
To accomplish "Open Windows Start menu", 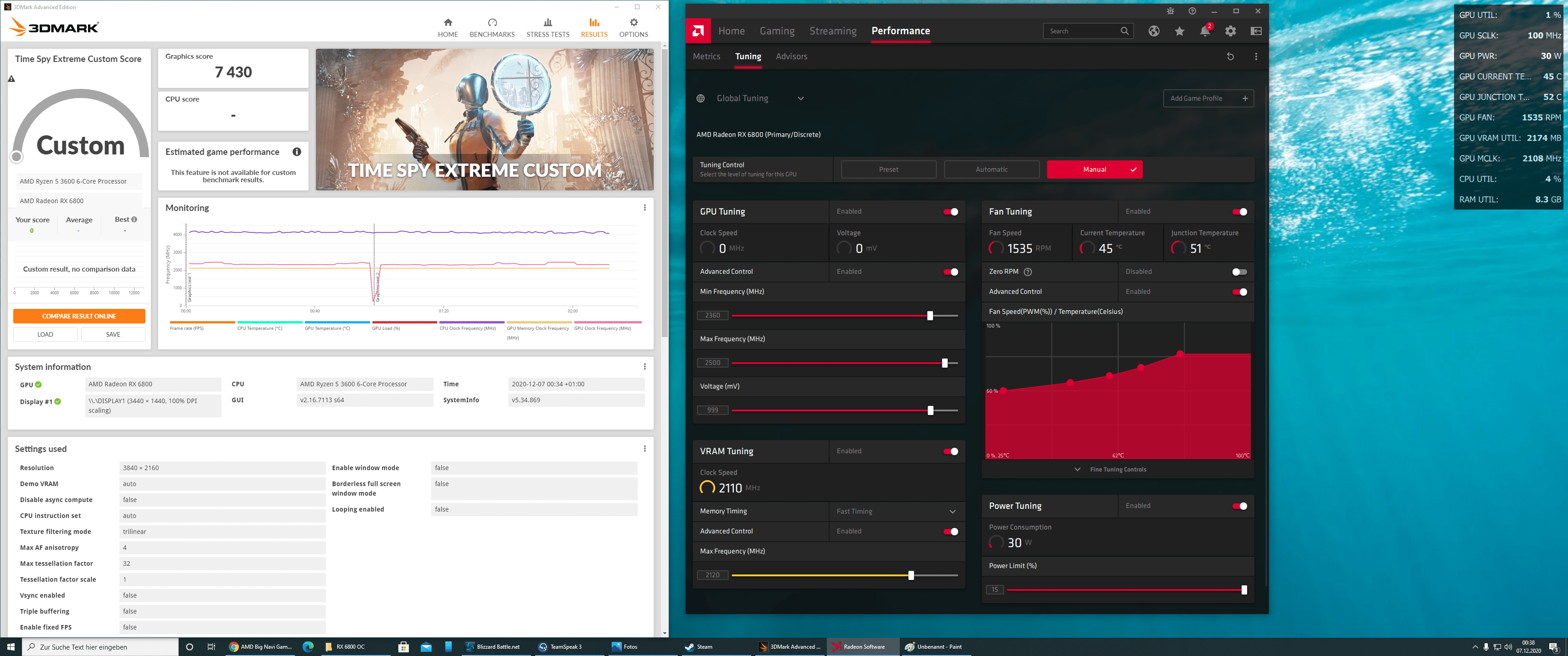I will [x=10, y=647].
